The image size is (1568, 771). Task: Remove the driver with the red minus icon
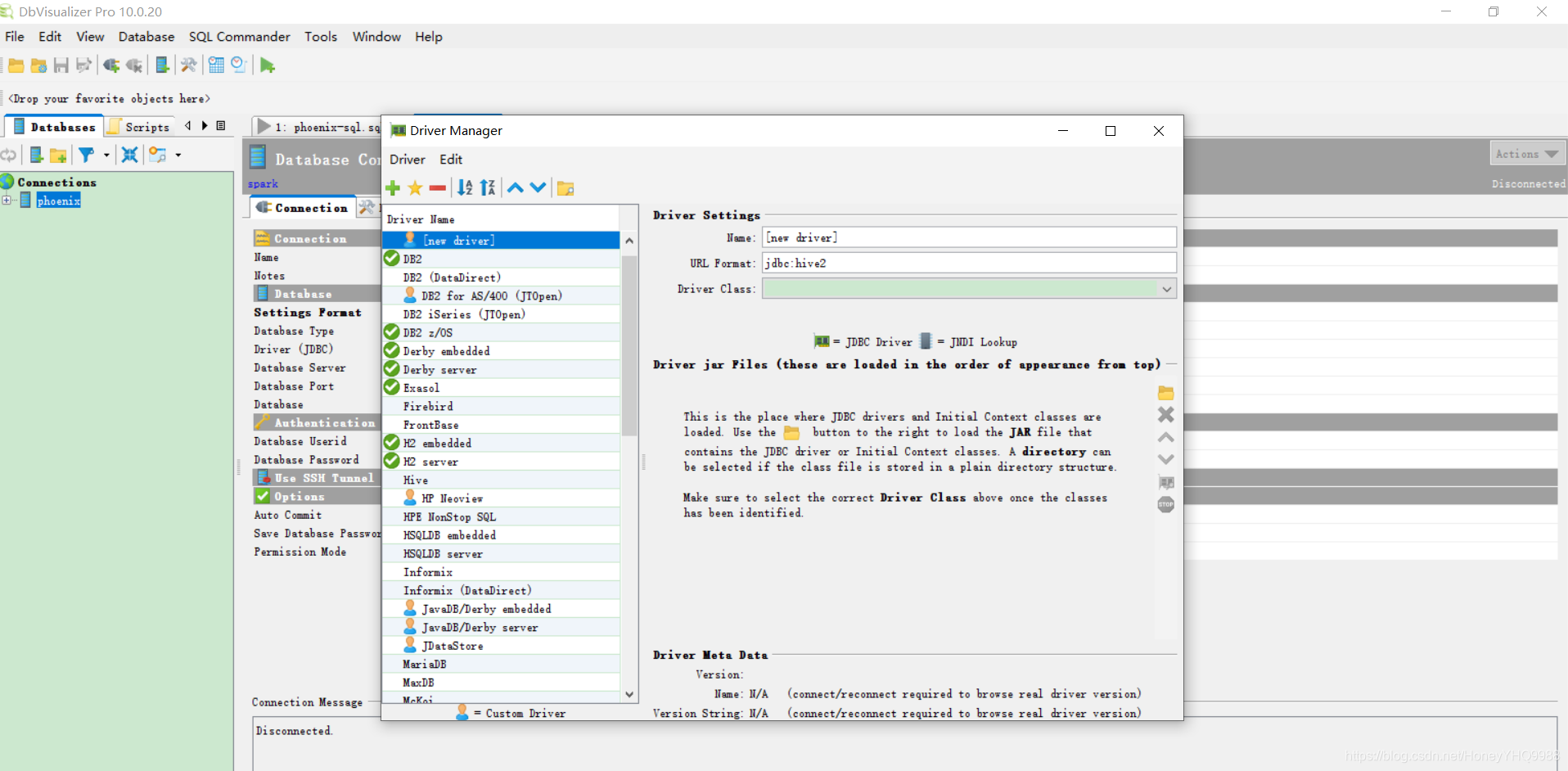point(437,188)
